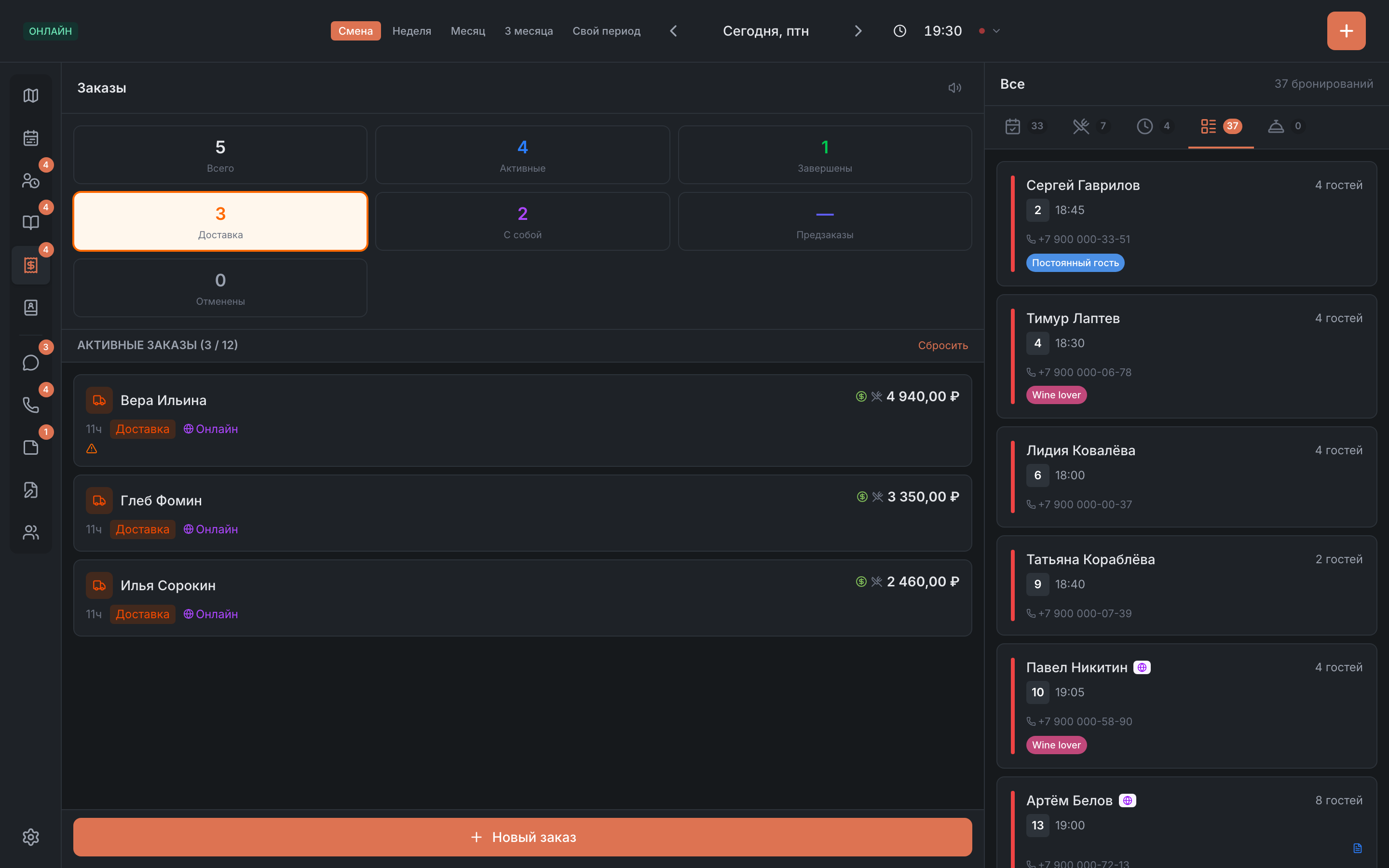Open the phone calls sidebar icon
Viewport: 1389px width, 868px height.
(x=30, y=405)
